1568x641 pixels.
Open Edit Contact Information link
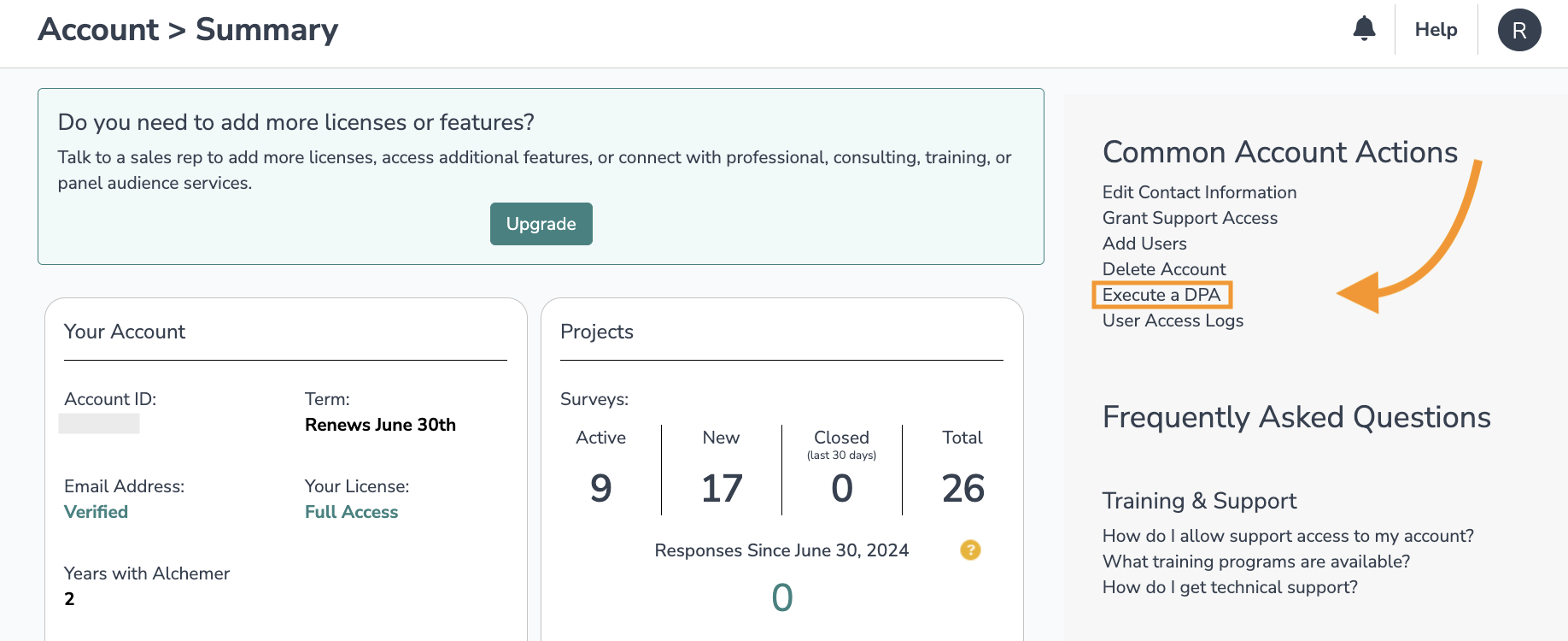1199,192
